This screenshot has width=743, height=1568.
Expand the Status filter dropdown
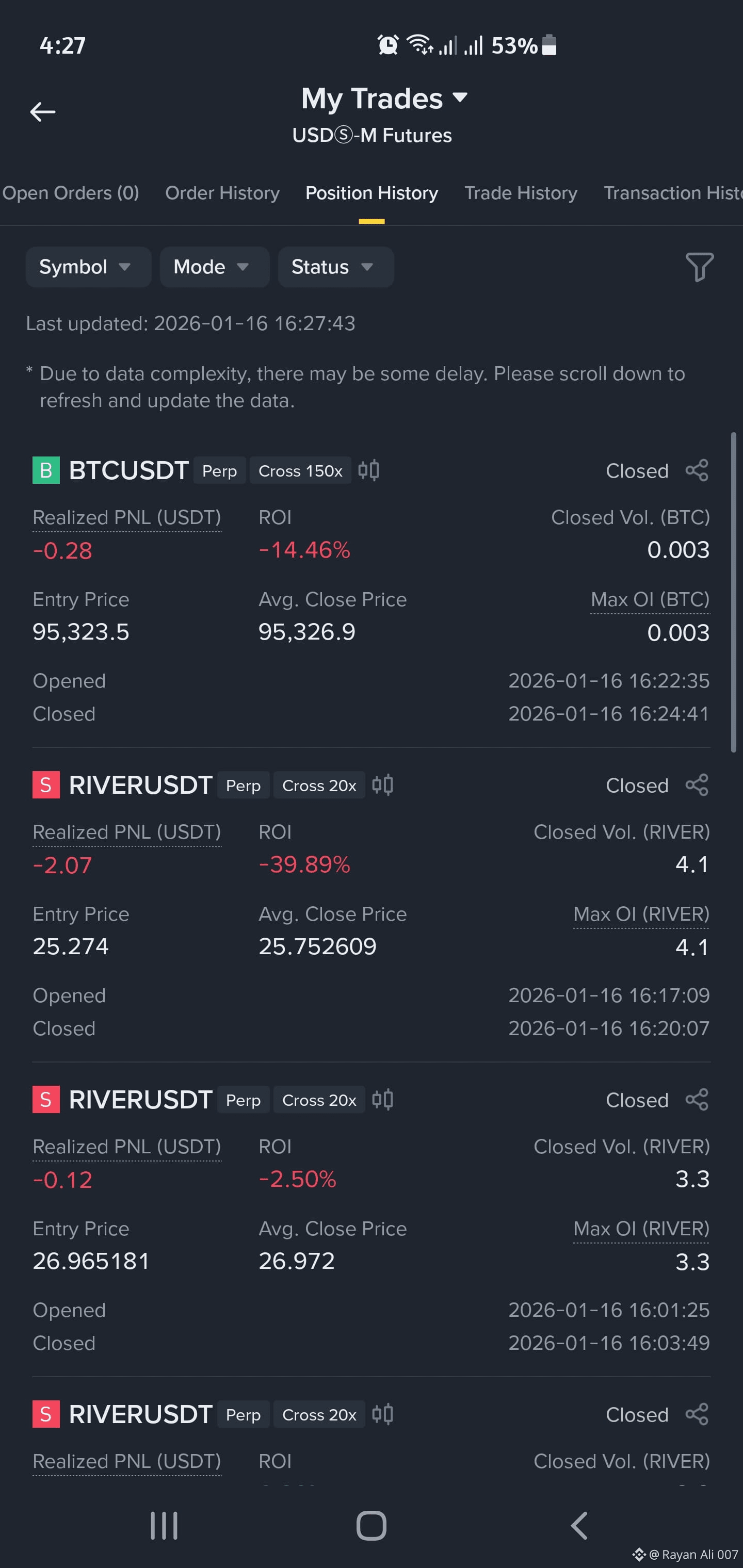point(335,267)
